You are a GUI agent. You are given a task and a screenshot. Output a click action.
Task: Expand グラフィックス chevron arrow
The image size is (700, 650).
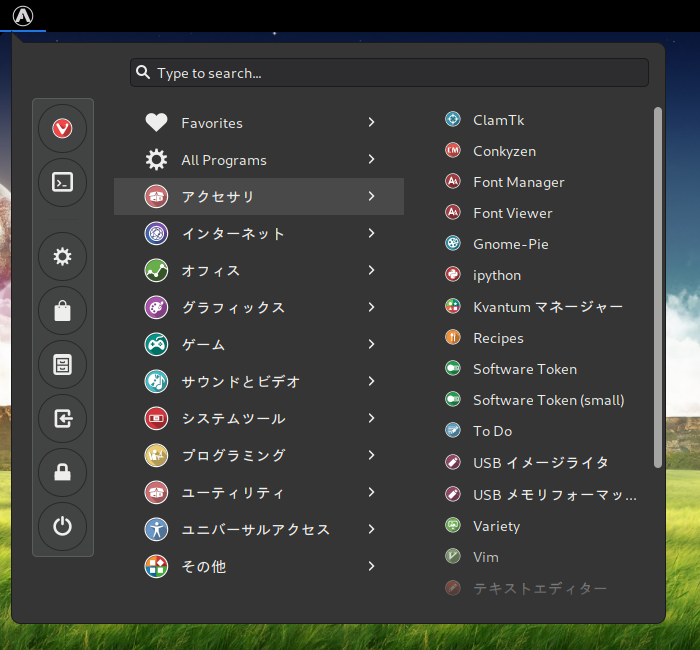pyautogui.click(x=371, y=307)
